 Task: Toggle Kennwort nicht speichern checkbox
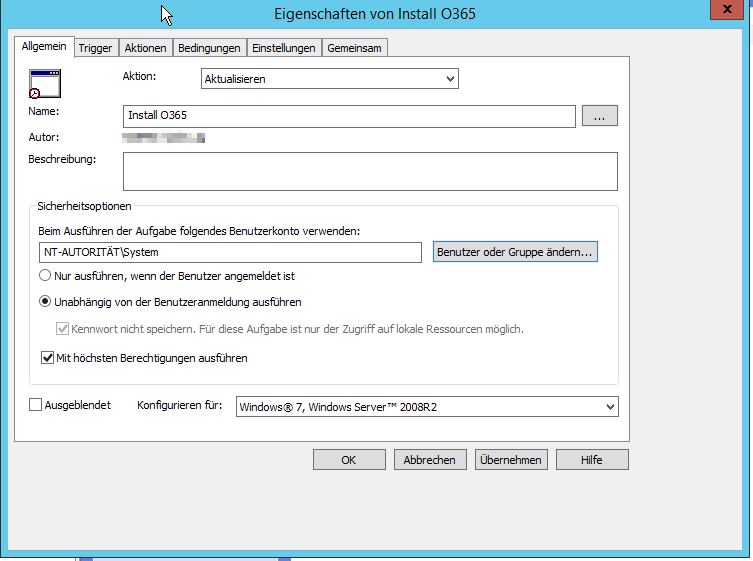[x=62, y=329]
